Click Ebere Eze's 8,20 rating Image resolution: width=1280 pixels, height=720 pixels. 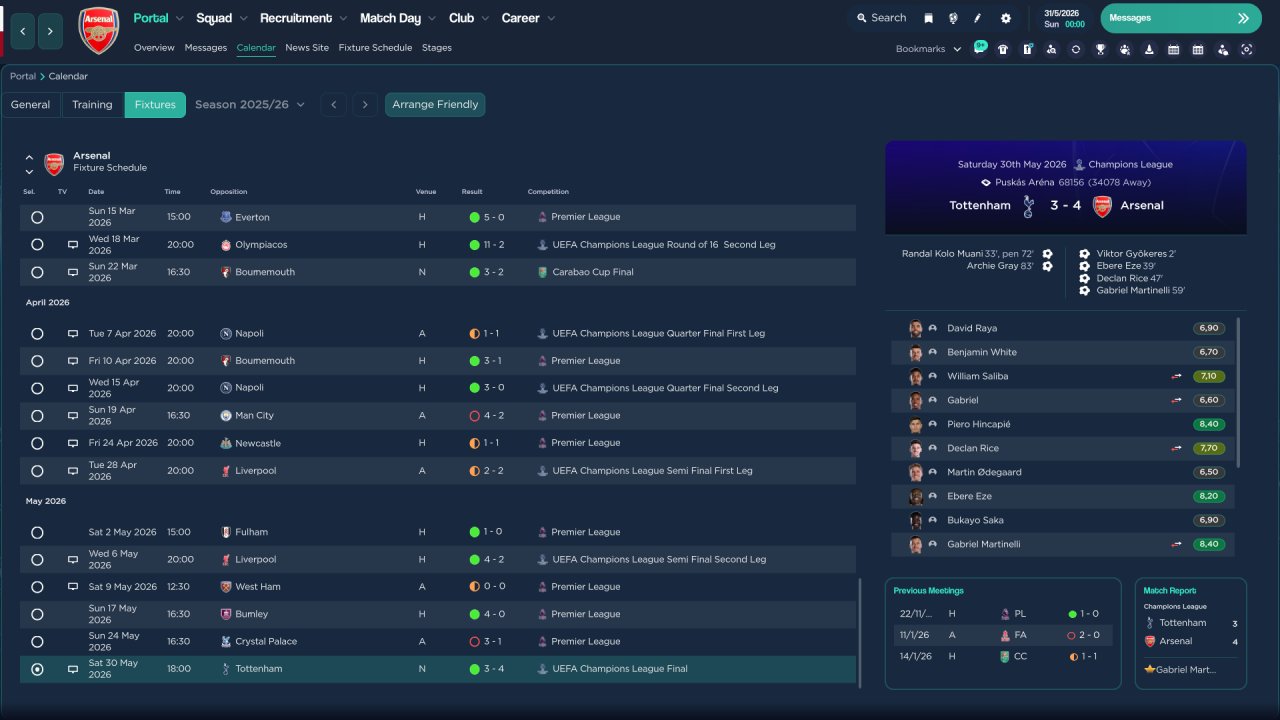coord(1208,497)
